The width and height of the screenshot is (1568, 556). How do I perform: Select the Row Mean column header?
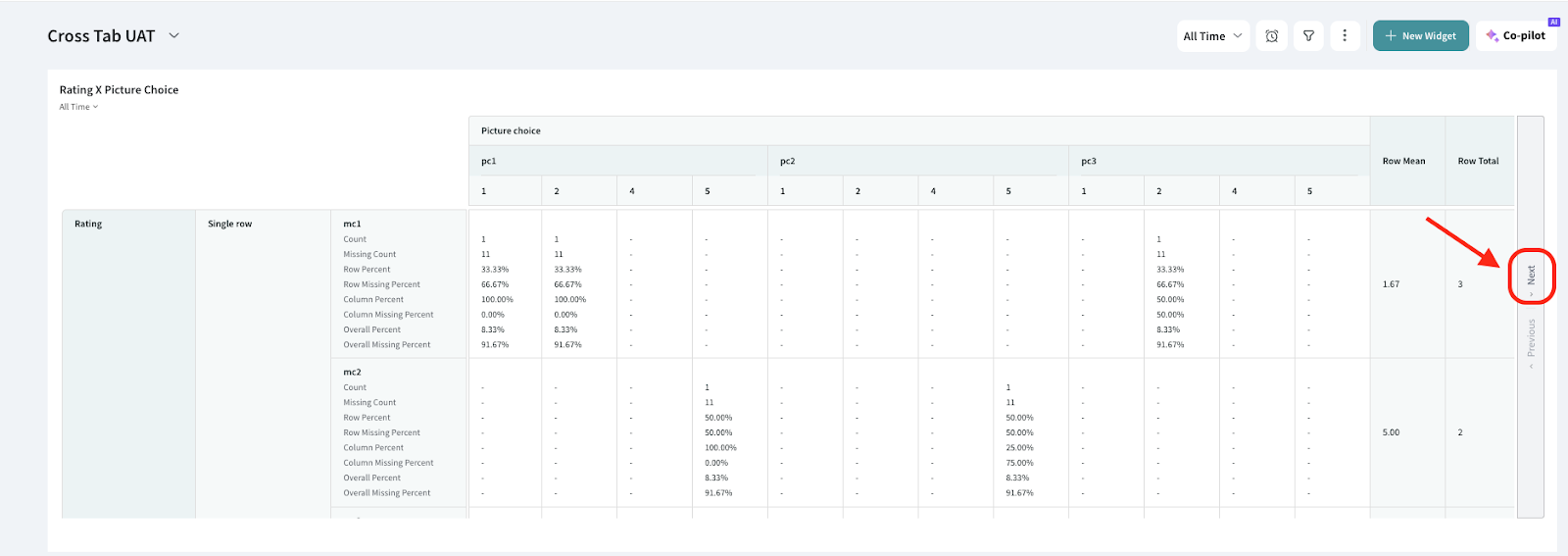point(1403,161)
